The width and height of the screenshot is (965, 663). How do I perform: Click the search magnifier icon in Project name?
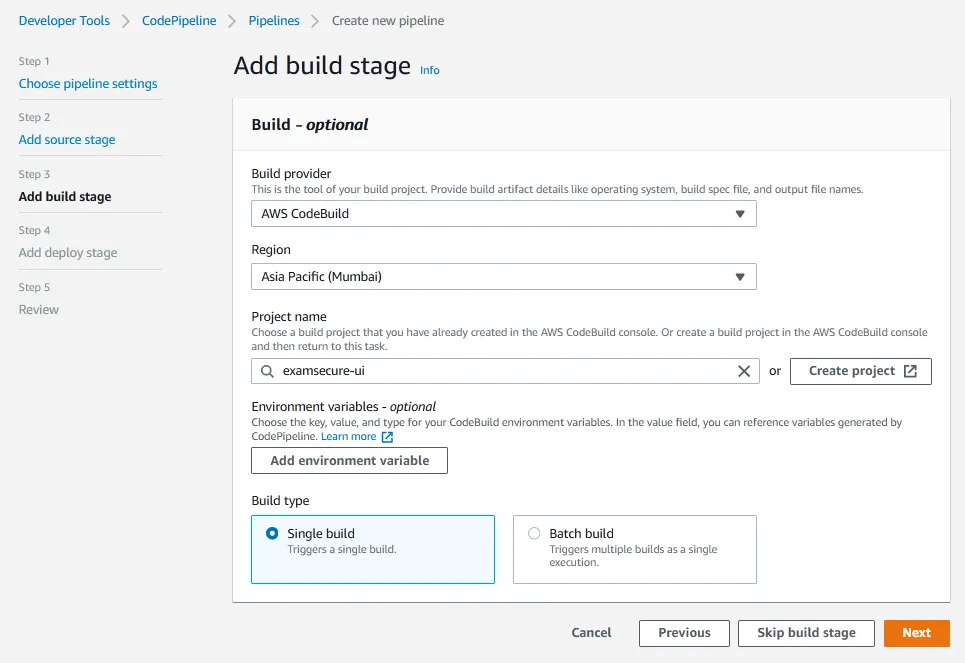pyautogui.click(x=267, y=371)
